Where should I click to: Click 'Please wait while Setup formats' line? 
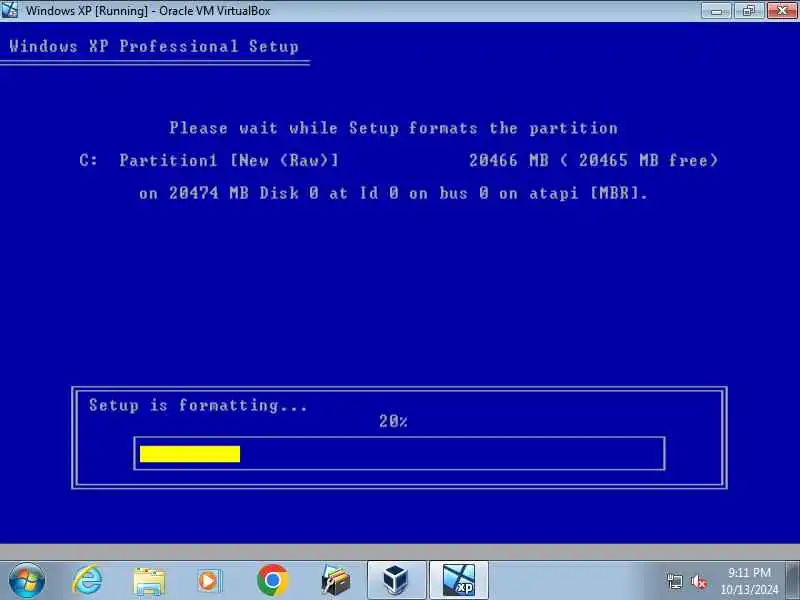(393, 128)
